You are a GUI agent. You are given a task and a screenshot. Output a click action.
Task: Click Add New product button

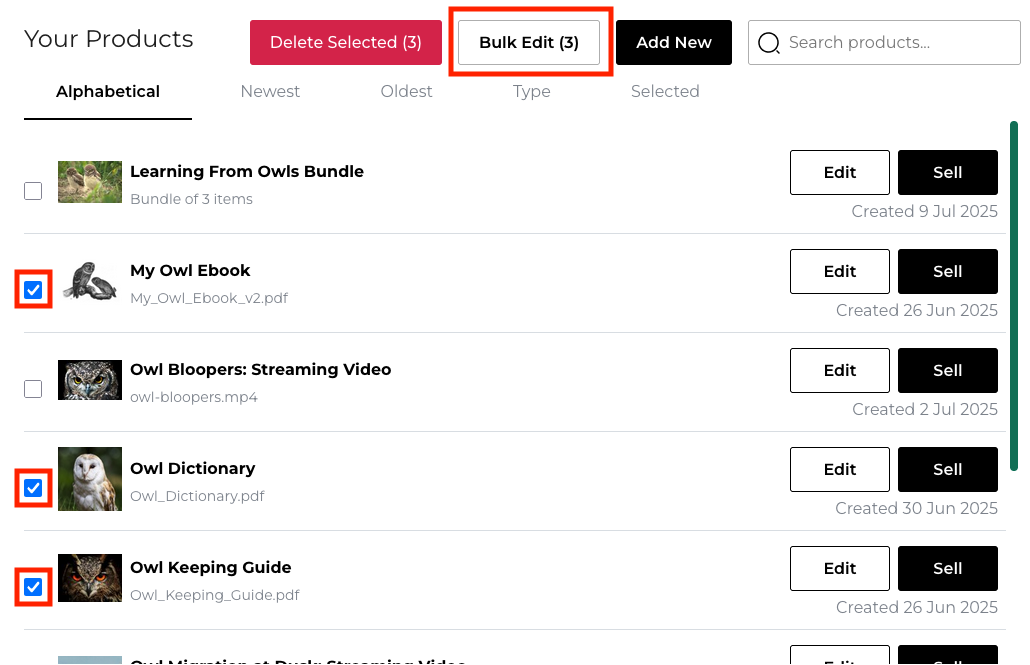point(674,43)
